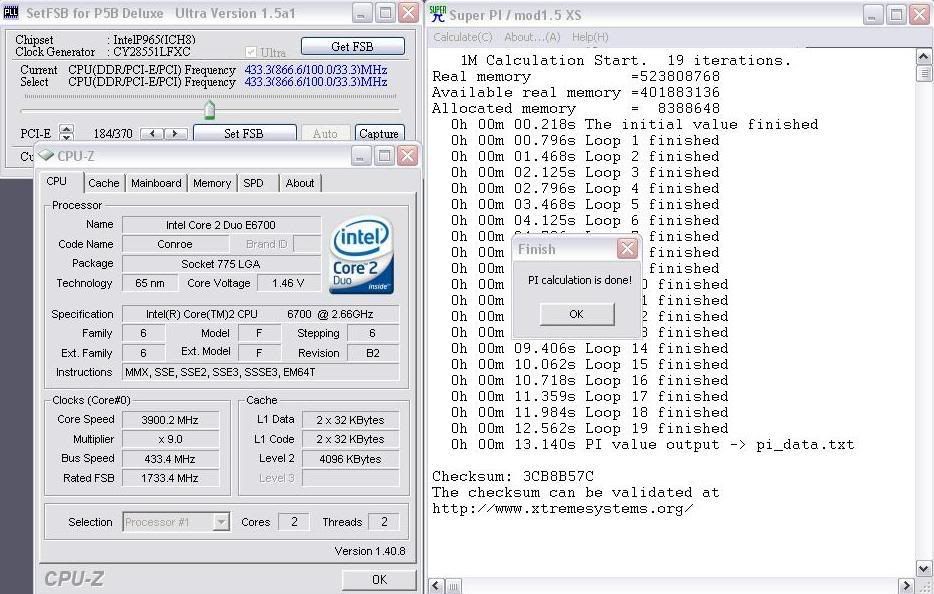The image size is (934, 594).
Task: Close the Finish dialog with its X
Action: (627, 248)
